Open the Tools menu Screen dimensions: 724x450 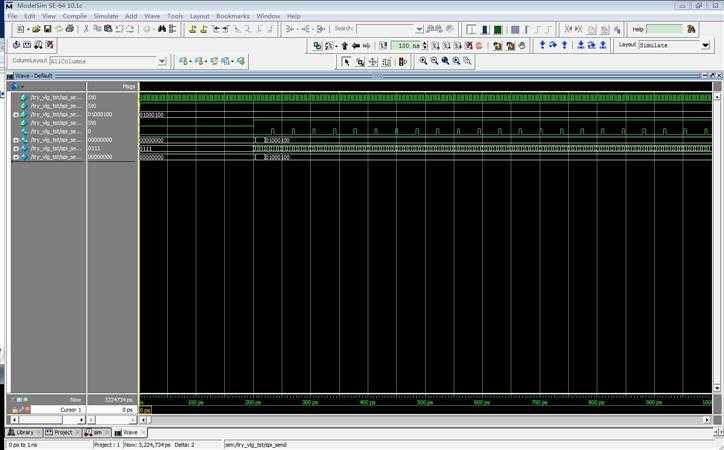(x=175, y=16)
